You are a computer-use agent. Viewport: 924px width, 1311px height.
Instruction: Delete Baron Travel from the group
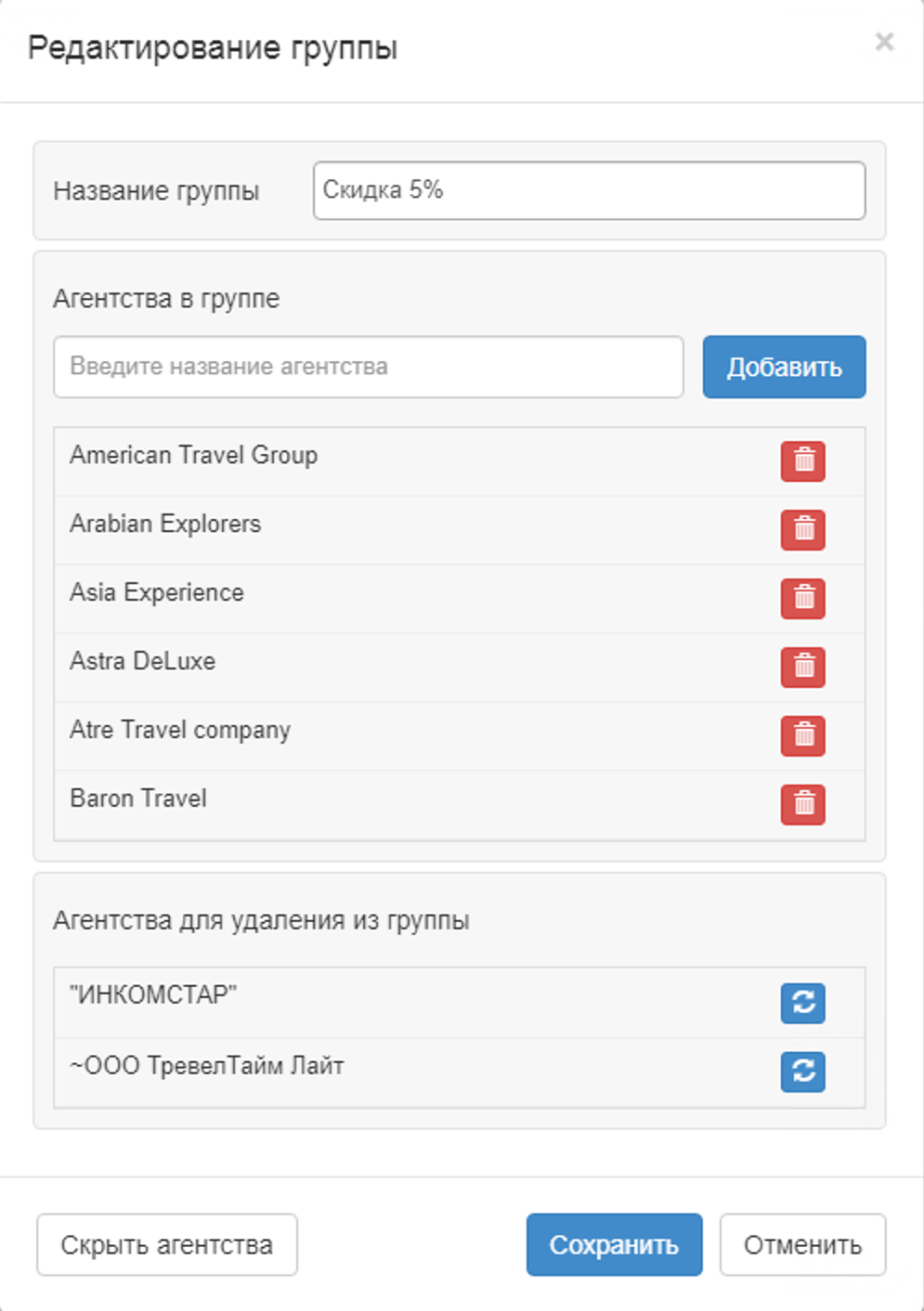[x=802, y=805]
